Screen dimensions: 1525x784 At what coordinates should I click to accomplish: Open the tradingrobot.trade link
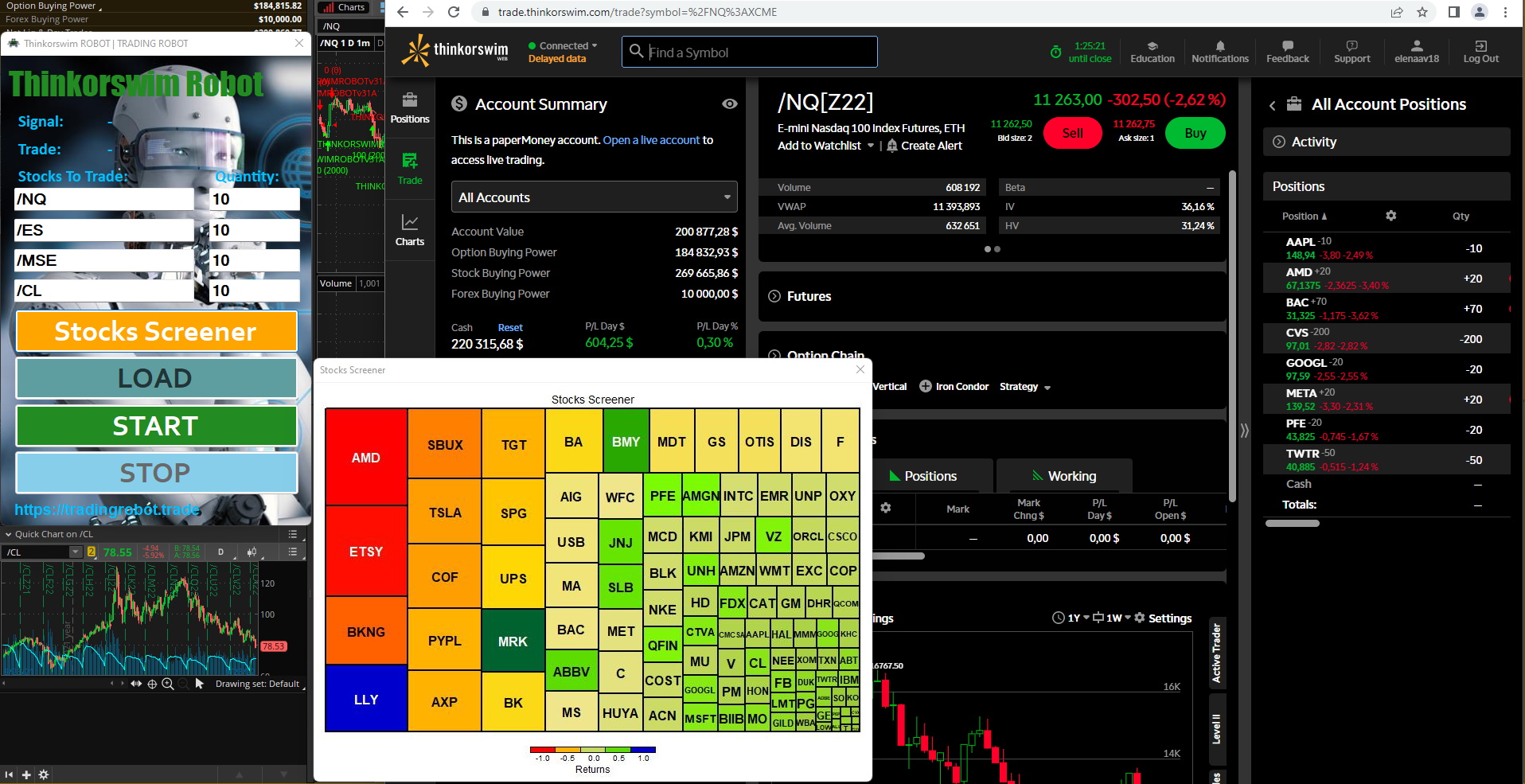[x=107, y=509]
